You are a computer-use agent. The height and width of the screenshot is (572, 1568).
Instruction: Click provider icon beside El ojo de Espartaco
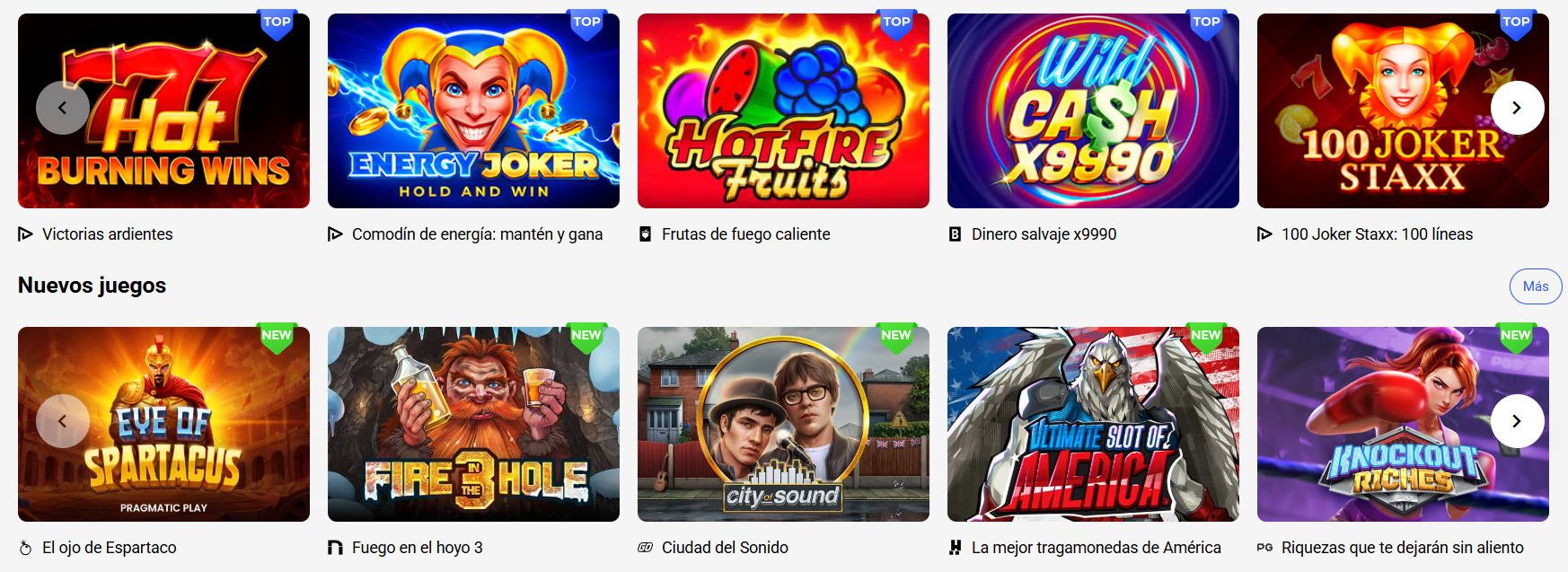[x=25, y=548]
